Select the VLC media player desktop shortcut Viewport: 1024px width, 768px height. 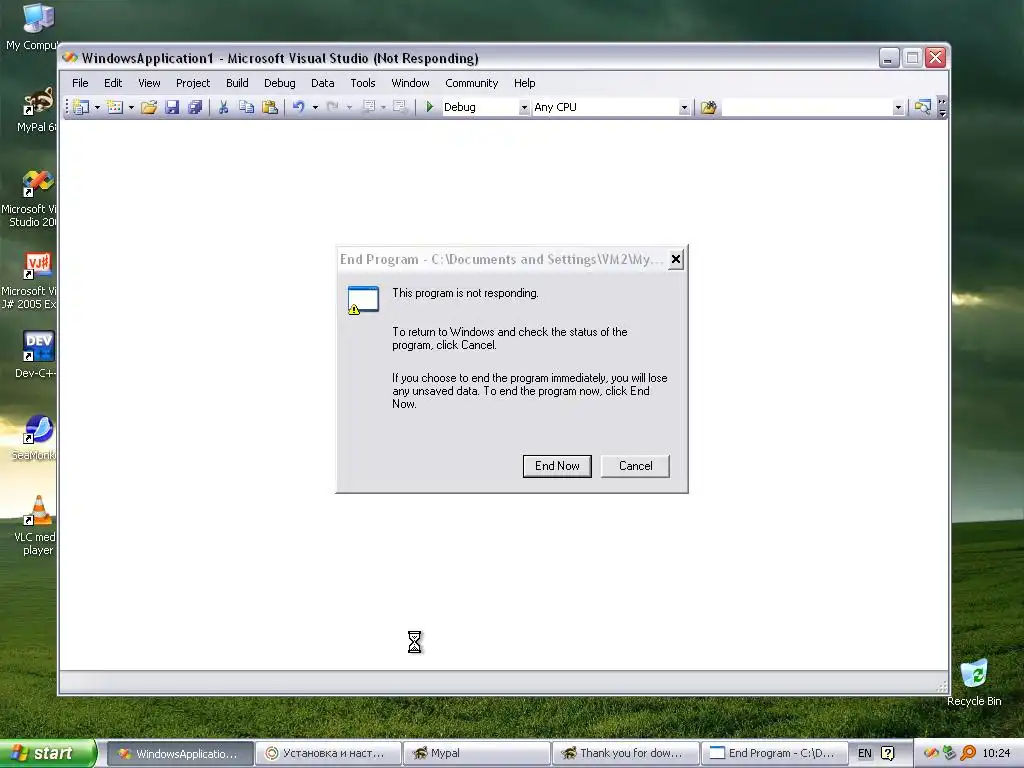[36, 526]
